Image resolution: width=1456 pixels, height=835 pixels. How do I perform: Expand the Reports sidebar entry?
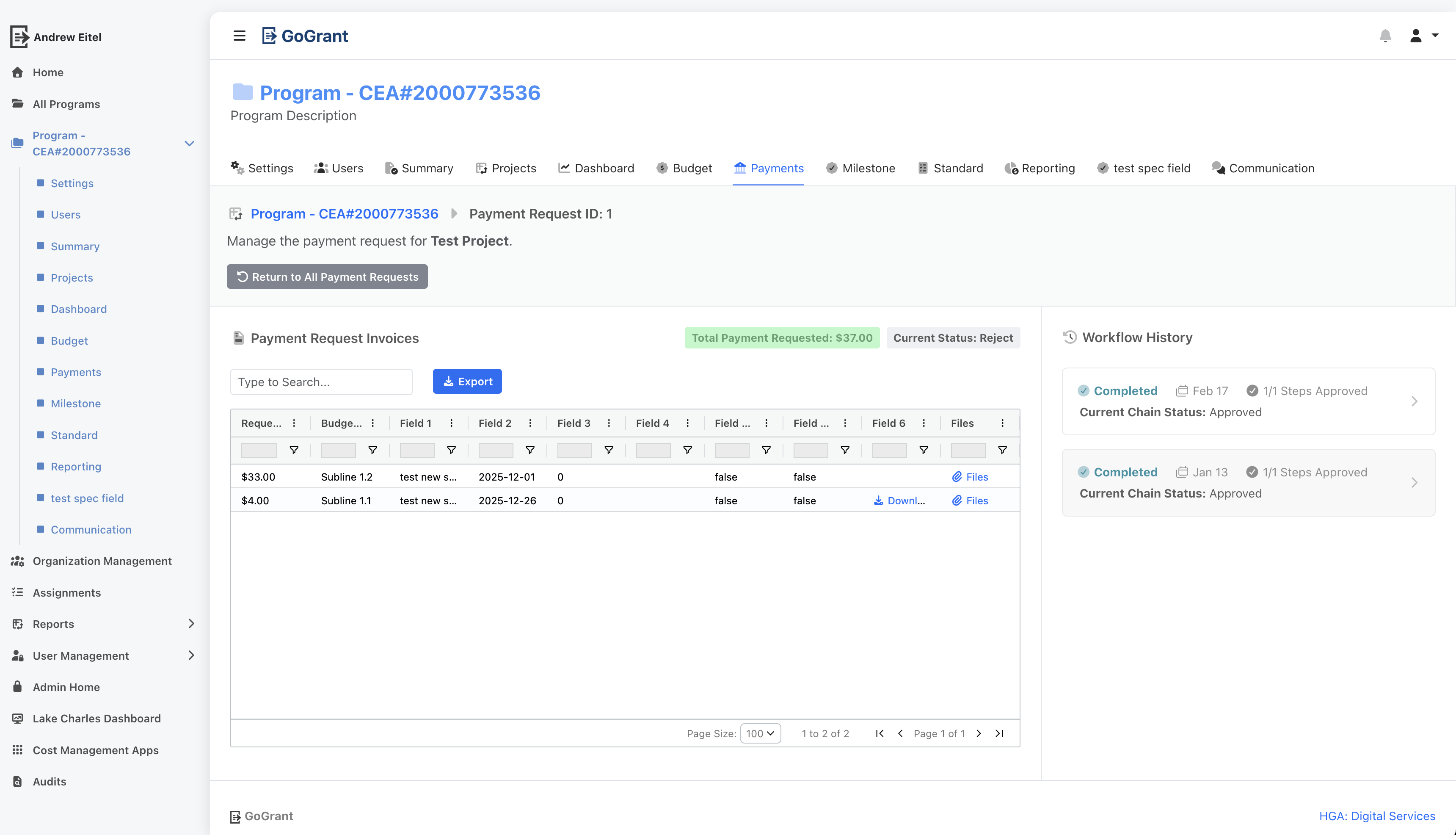tap(191, 624)
